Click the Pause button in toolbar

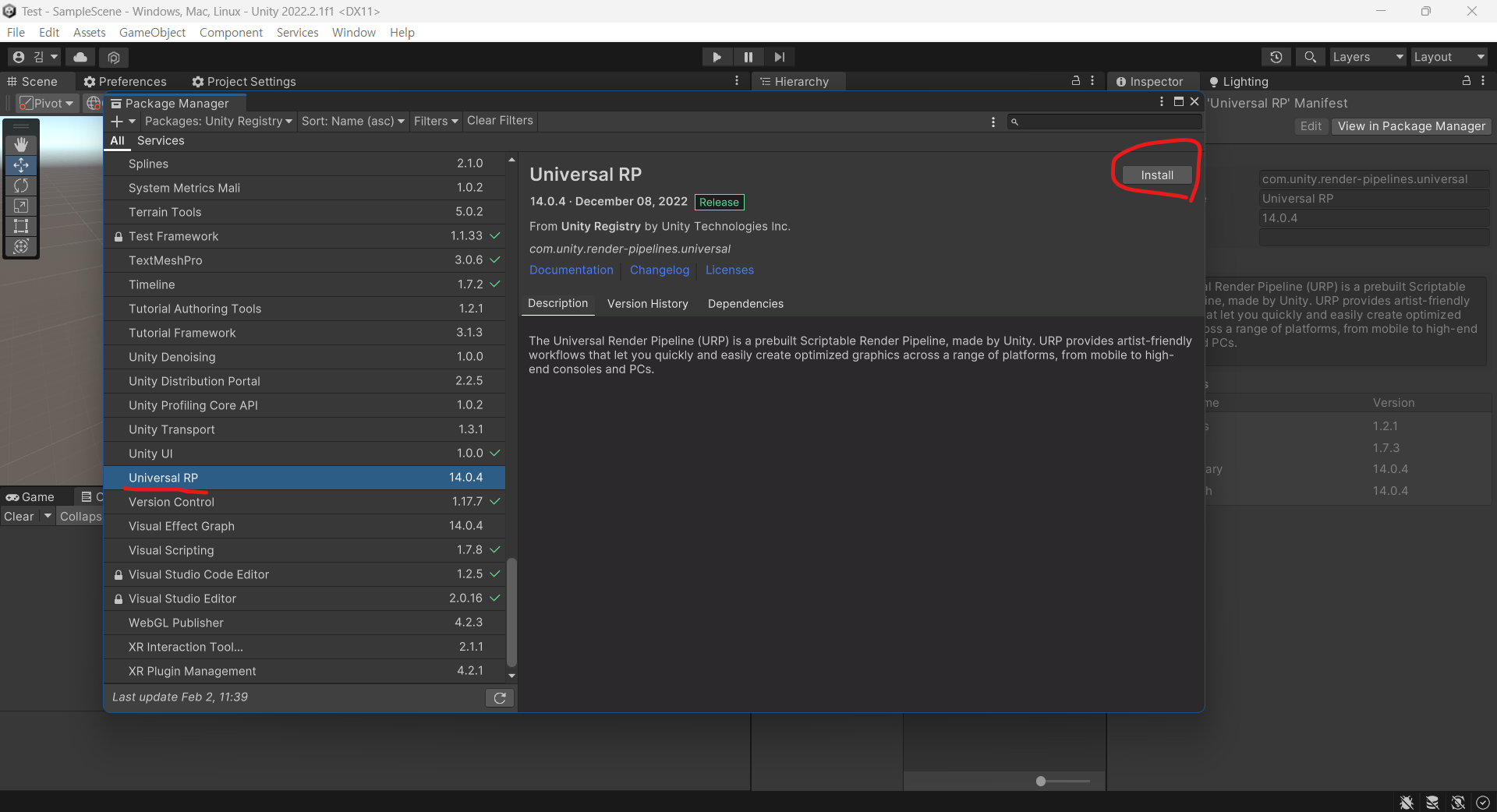(x=748, y=57)
